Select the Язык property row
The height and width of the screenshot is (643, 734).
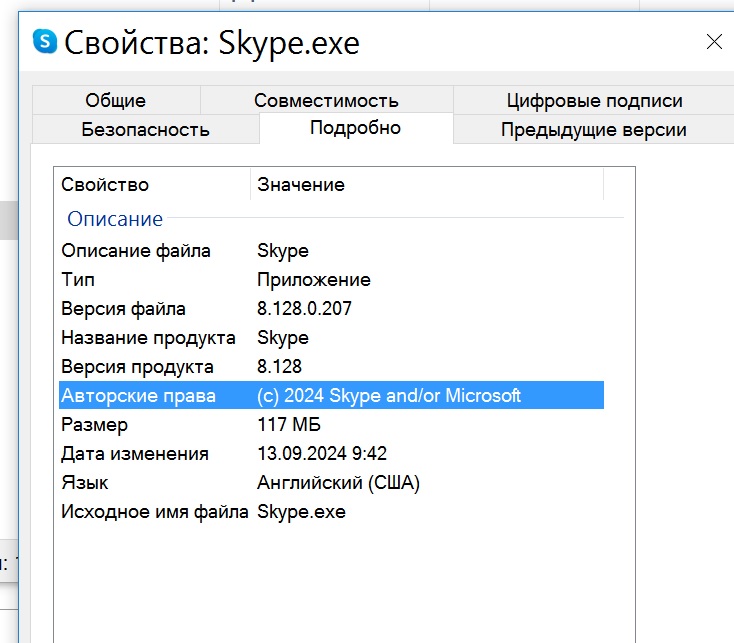[331, 482]
